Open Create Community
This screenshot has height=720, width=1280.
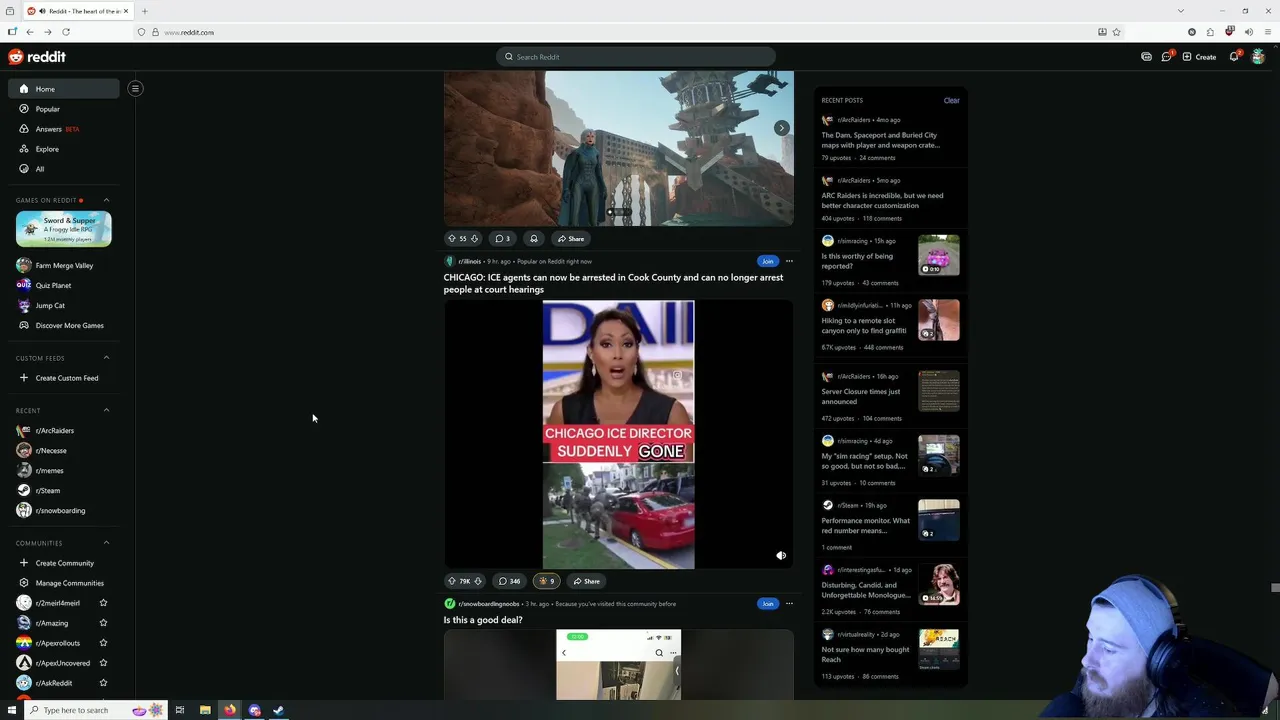pyautogui.click(x=64, y=563)
